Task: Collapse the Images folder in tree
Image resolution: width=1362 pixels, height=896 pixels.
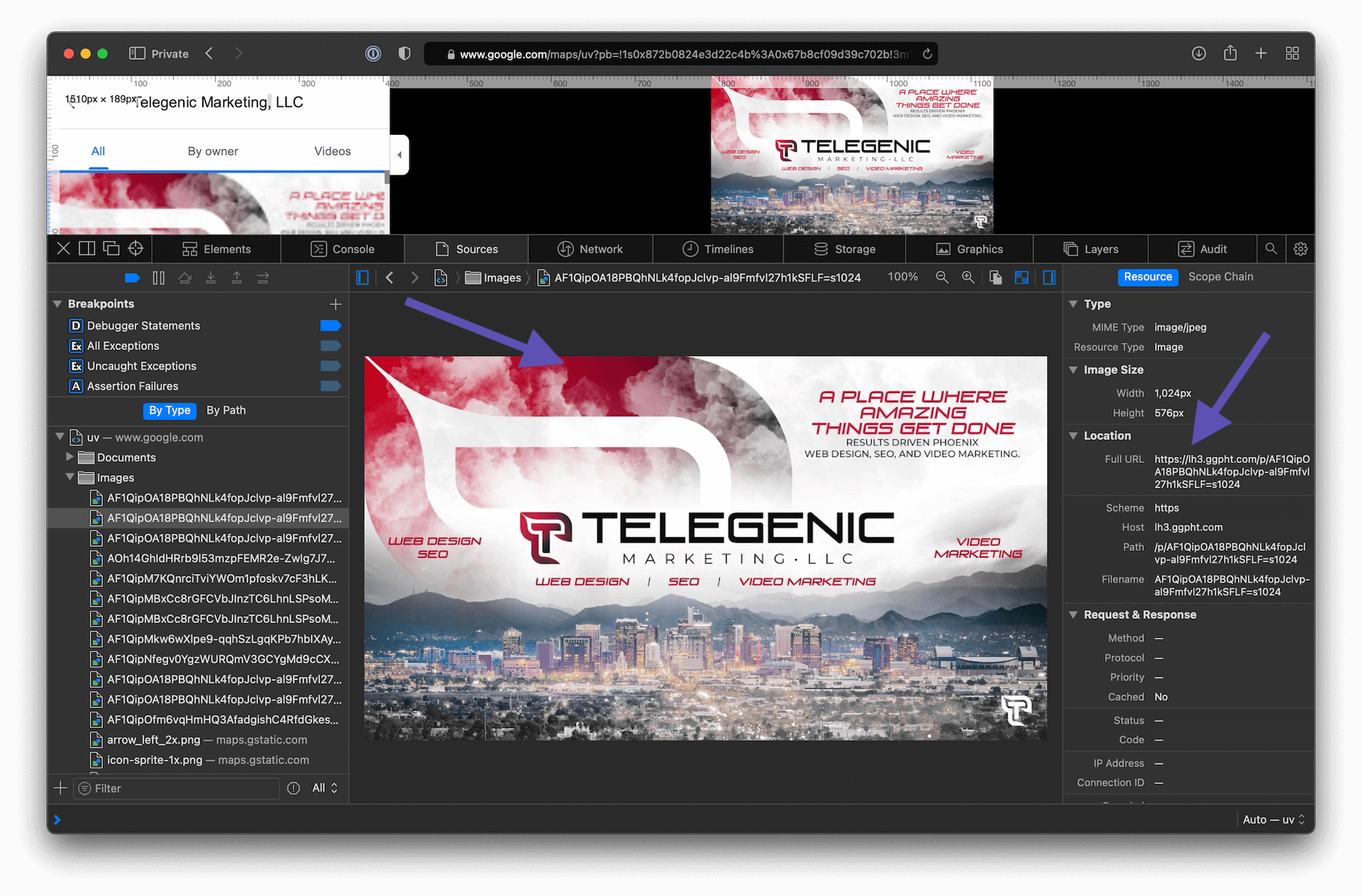Action: point(70,477)
